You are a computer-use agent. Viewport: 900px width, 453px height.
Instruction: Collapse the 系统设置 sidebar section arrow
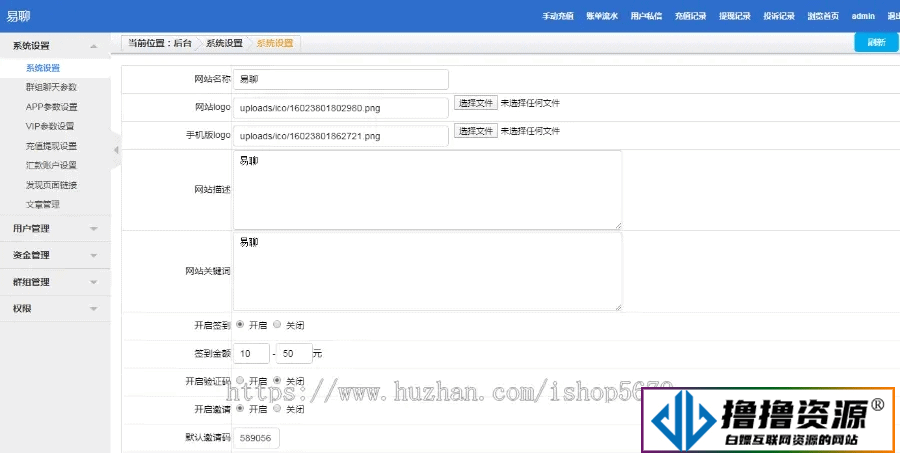[94, 46]
